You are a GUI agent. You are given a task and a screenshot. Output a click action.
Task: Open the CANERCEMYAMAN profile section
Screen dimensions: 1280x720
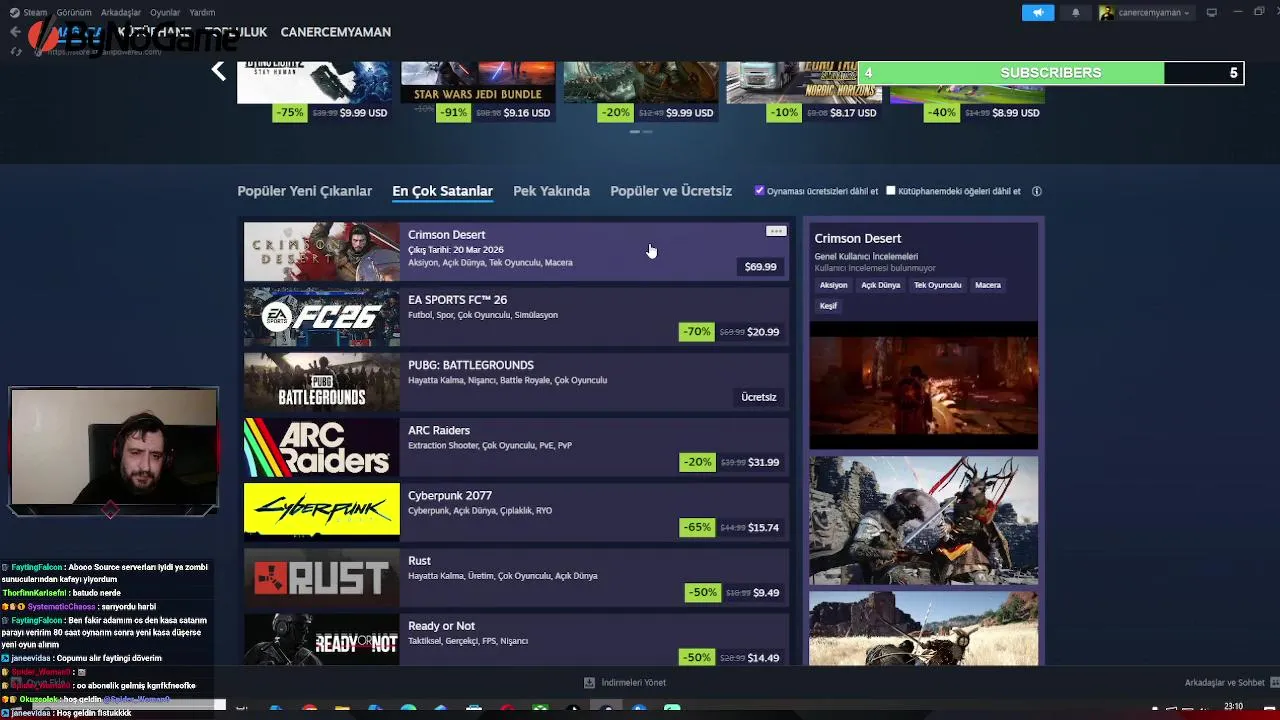(x=335, y=32)
